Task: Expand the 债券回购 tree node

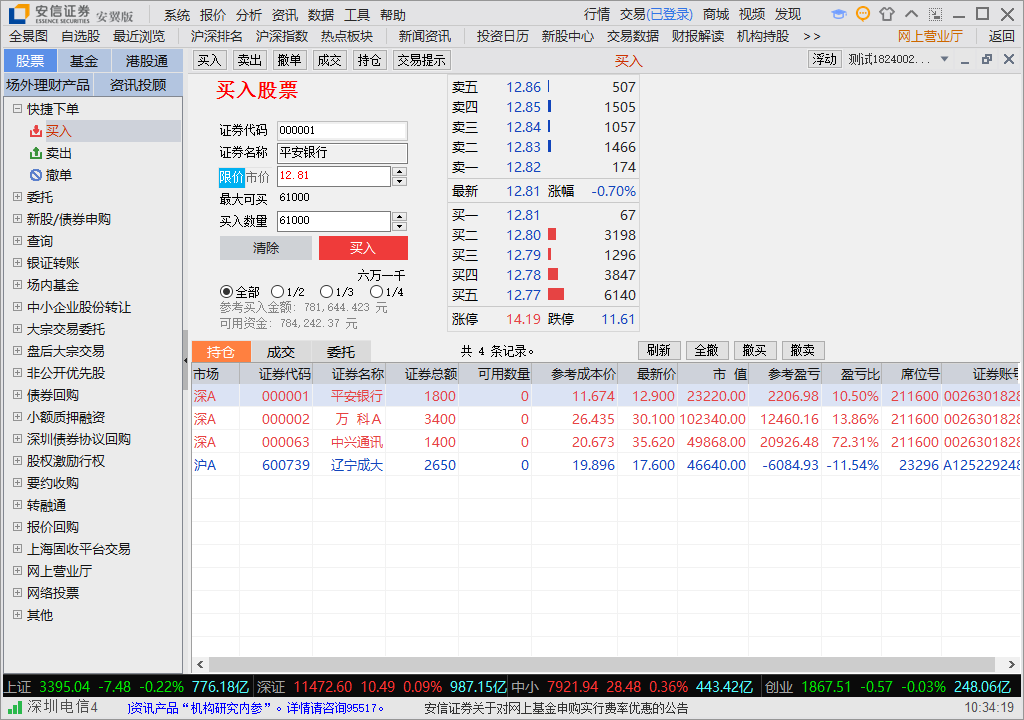Action: coord(18,394)
